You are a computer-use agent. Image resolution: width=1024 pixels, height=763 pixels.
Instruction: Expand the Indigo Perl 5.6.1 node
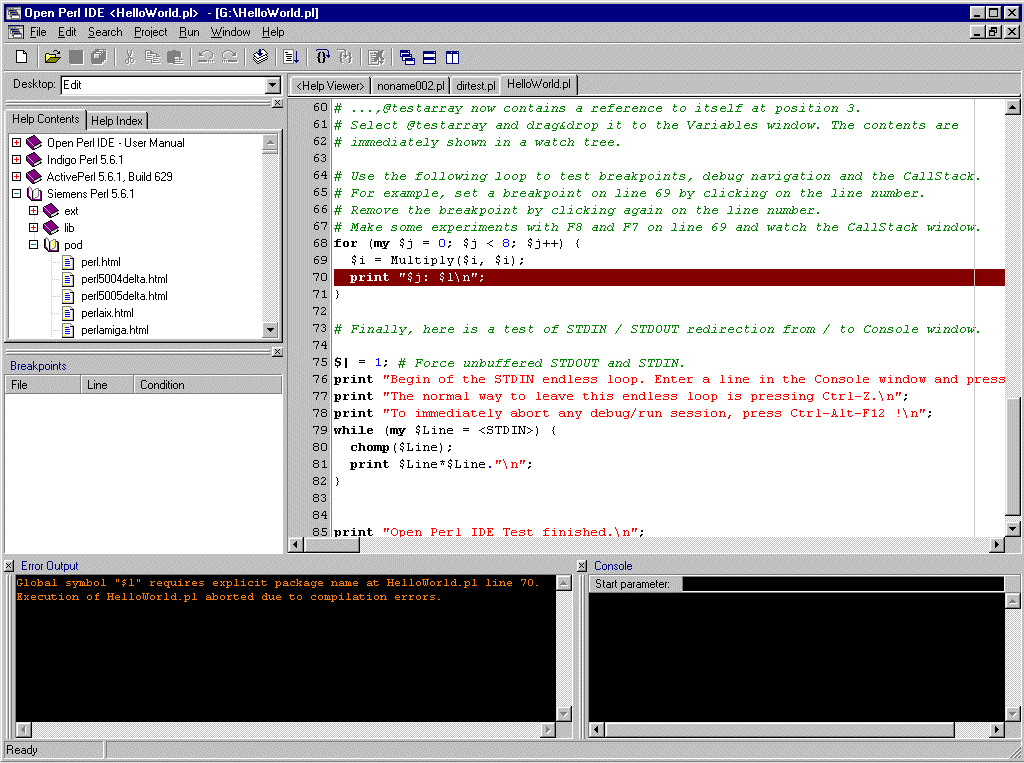tap(16, 160)
